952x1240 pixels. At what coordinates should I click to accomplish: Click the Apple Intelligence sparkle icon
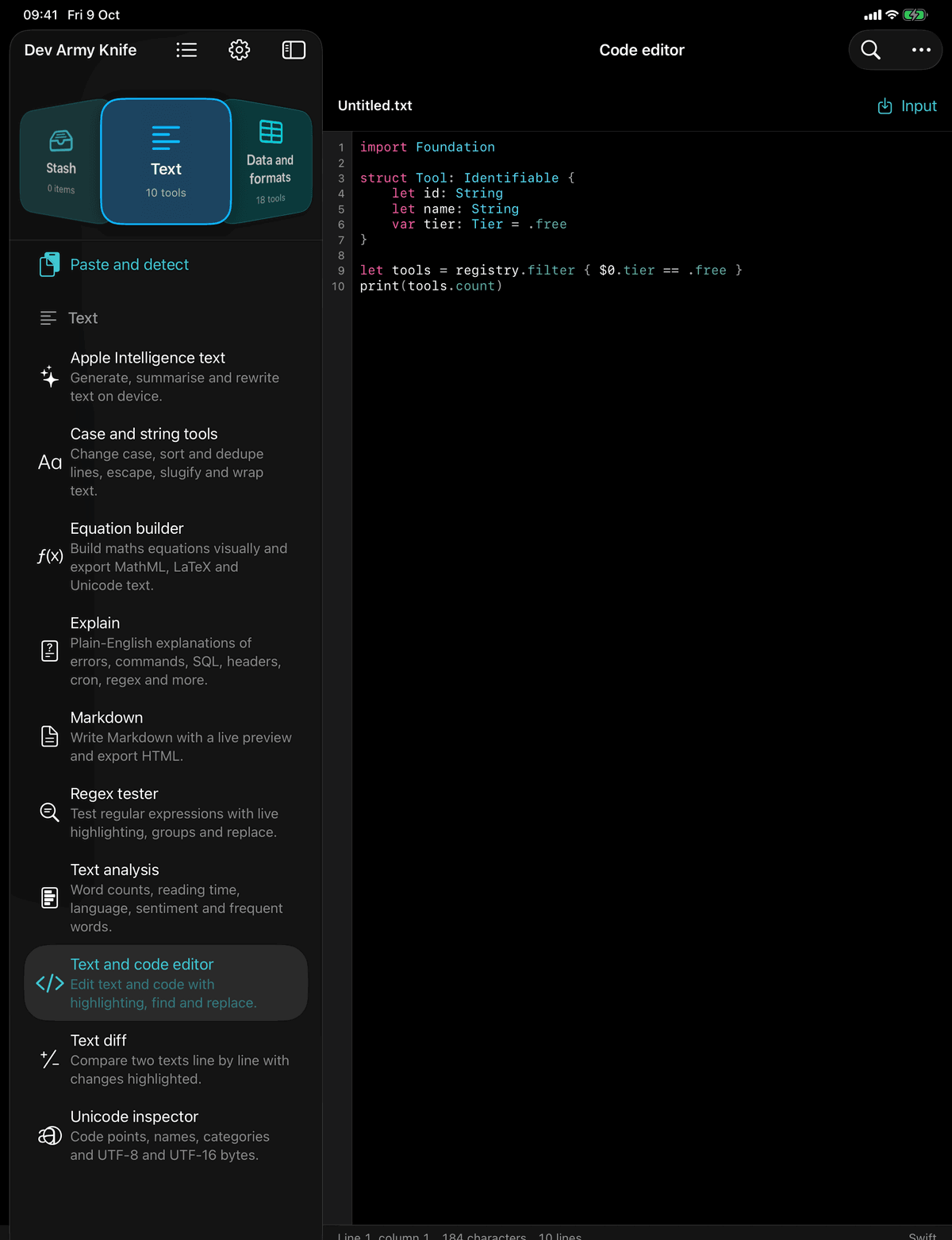pos(49,376)
